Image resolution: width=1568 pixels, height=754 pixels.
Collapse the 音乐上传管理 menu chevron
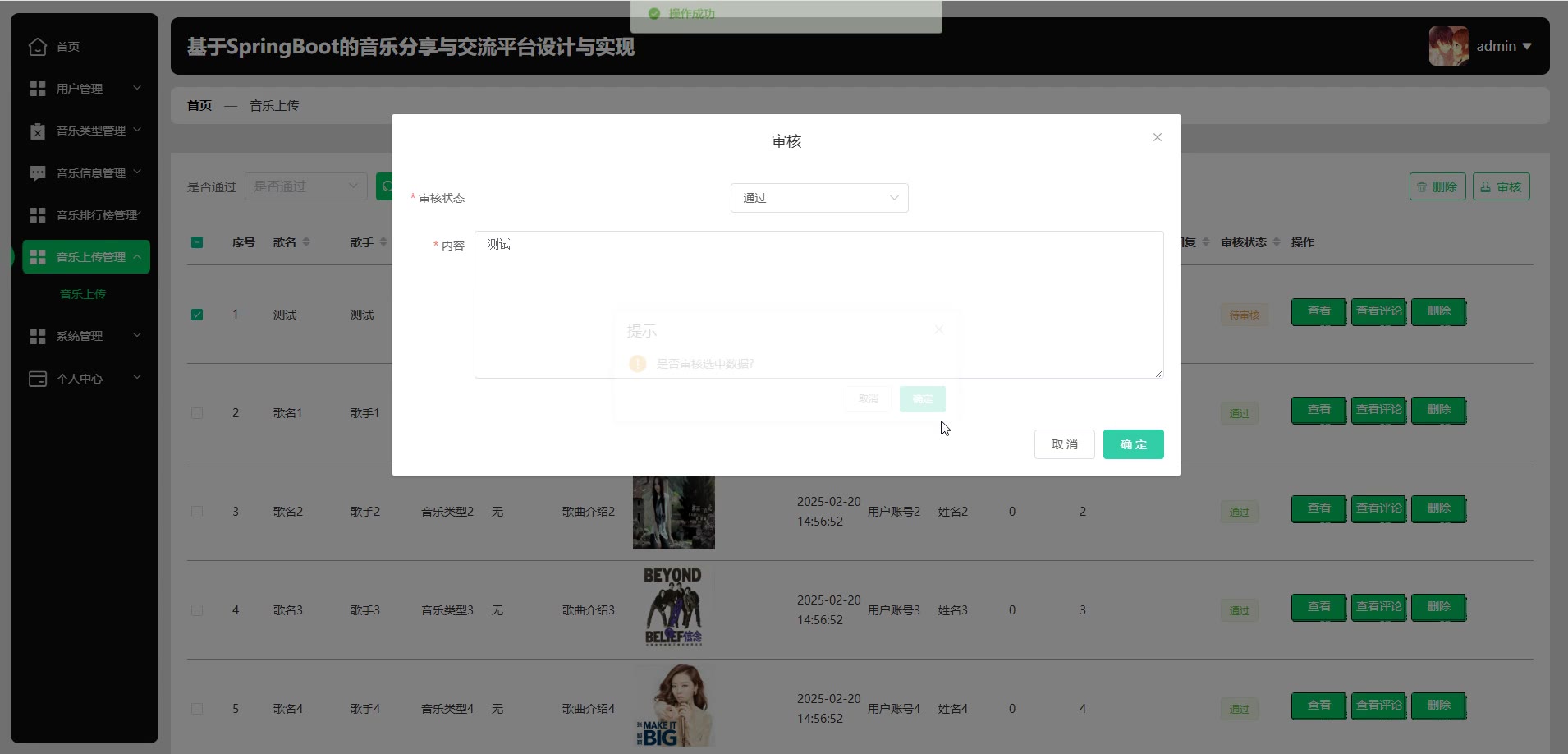pos(137,257)
